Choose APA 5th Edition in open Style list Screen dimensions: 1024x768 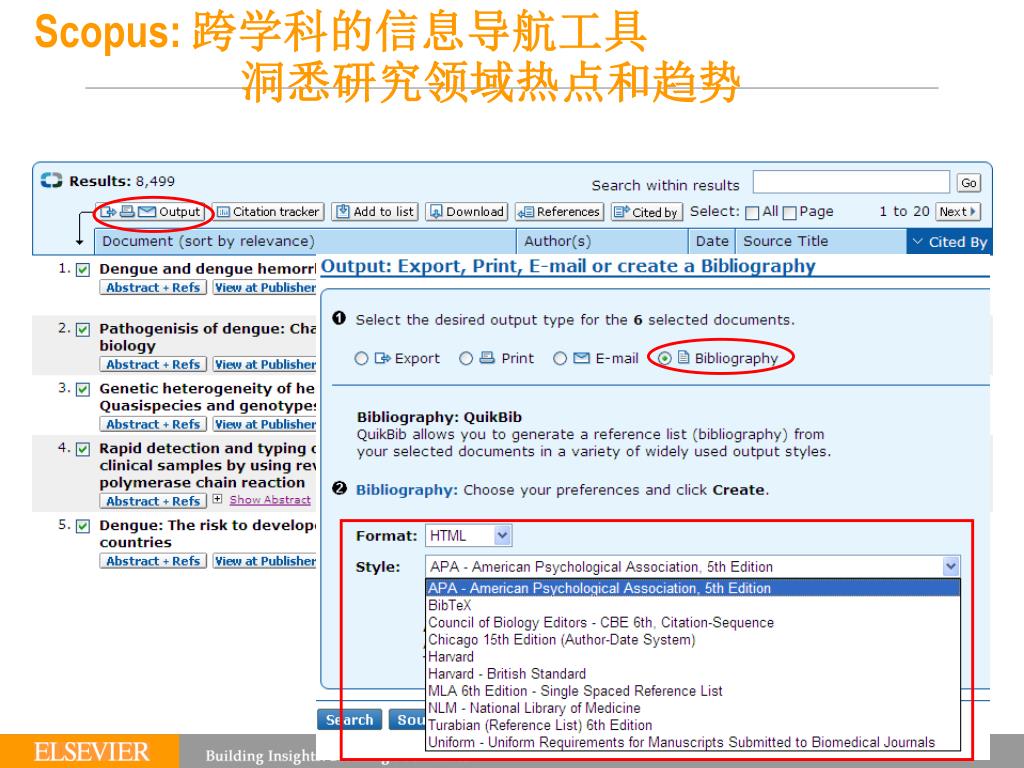(693, 588)
